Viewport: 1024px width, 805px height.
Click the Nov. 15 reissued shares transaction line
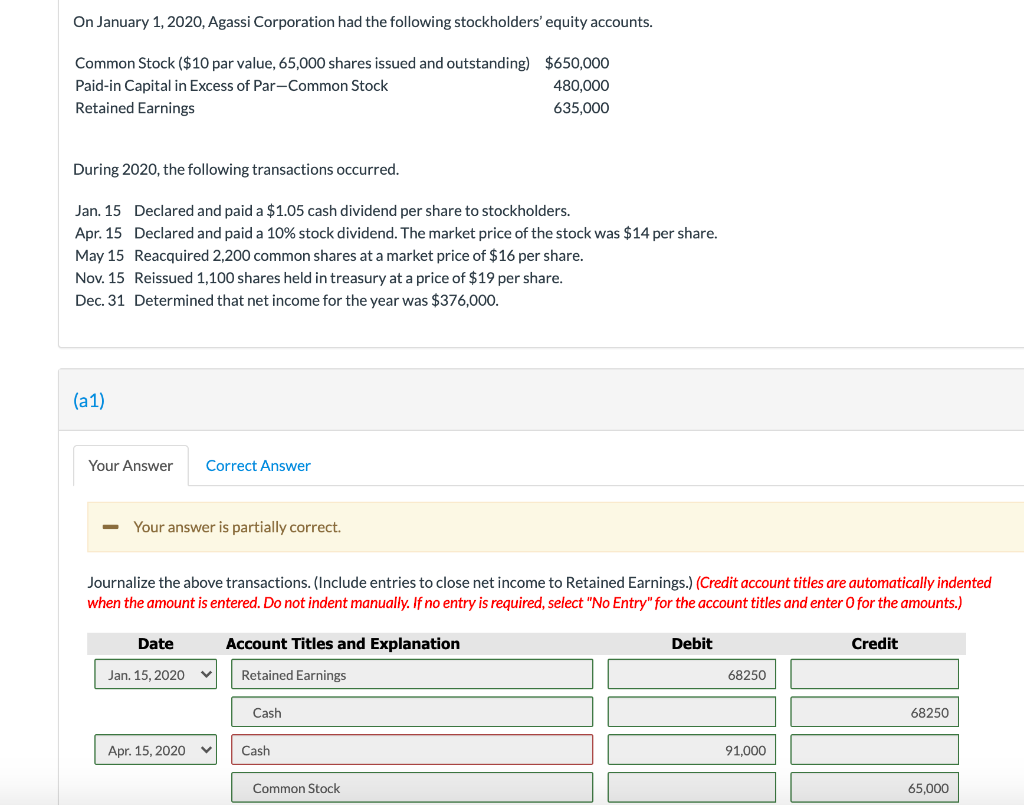[x=319, y=278]
